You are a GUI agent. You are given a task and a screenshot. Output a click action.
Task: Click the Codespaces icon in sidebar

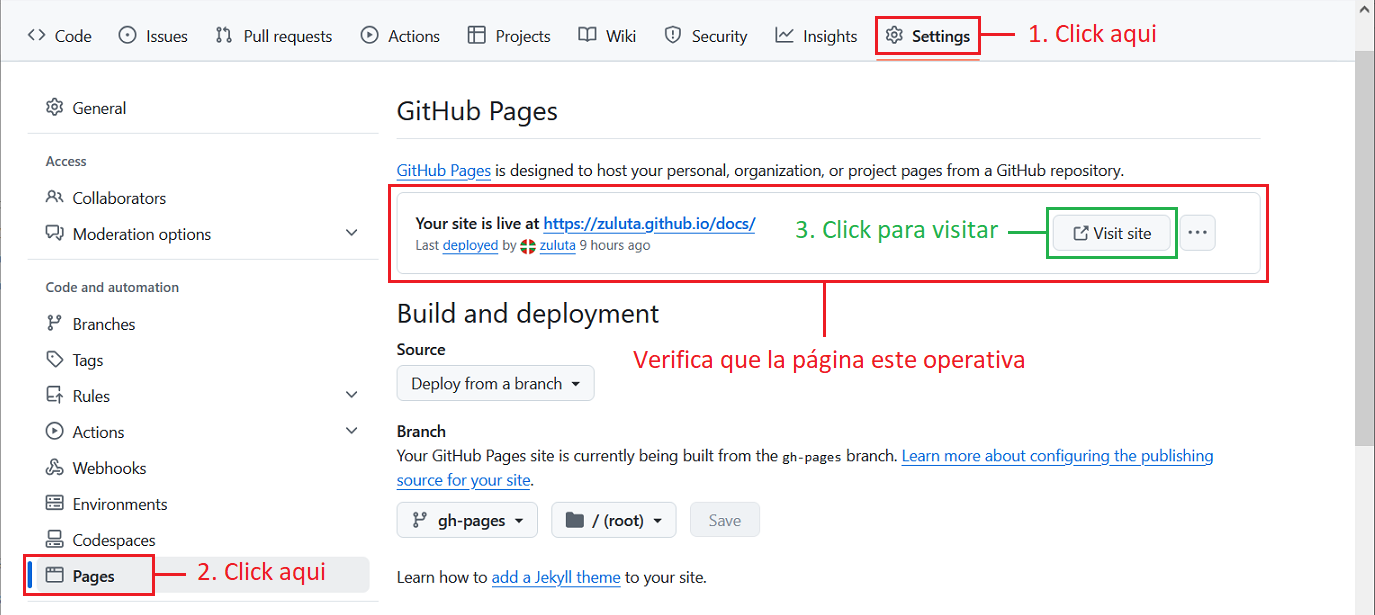coord(55,540)
